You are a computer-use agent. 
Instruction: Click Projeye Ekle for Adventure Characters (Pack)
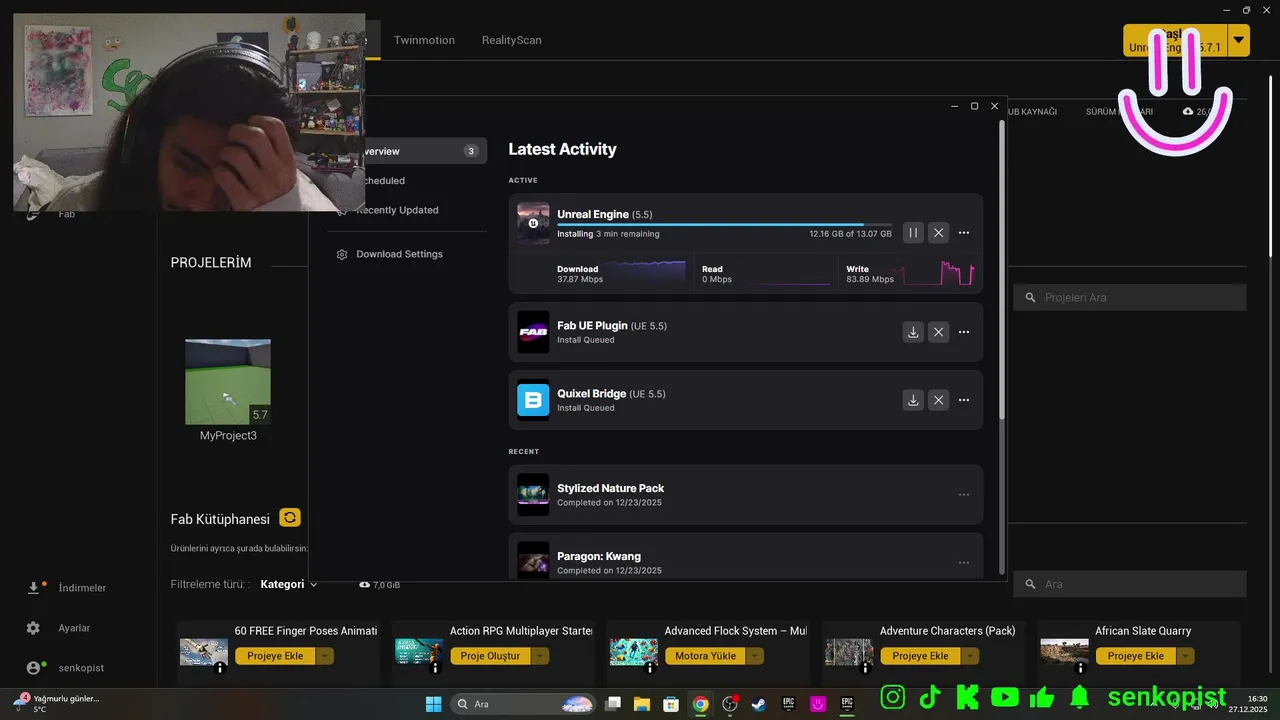coord(920,656)
